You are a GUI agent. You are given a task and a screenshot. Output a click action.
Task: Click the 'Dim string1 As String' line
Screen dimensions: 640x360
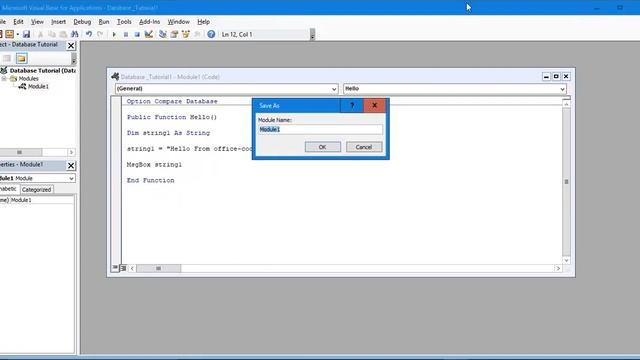[x=168, y=133]
